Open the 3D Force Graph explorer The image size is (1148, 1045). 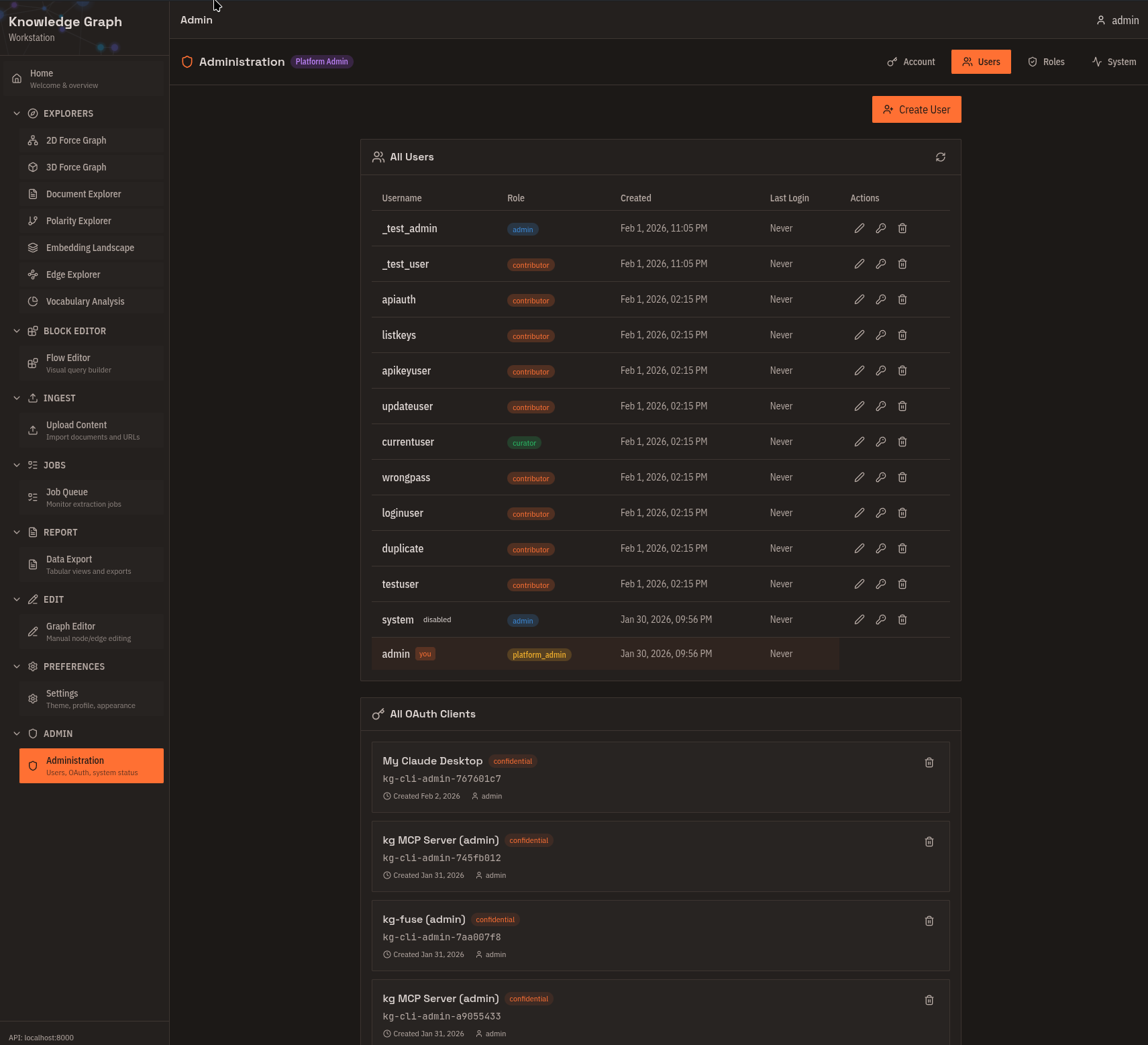pos(76,167)
